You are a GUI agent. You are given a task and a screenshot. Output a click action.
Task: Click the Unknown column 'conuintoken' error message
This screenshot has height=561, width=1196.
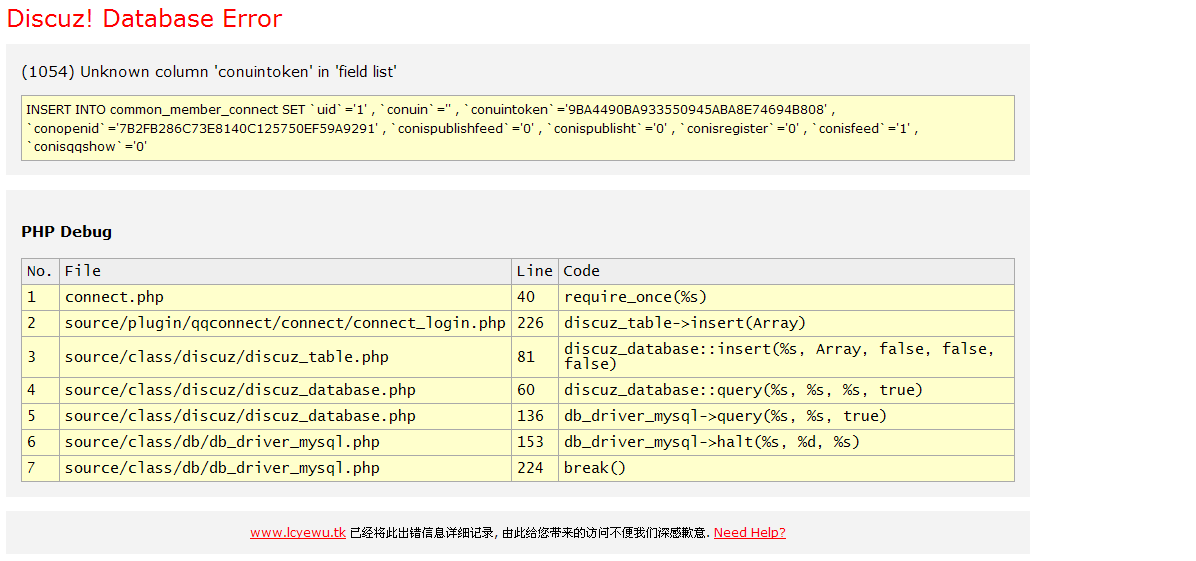coord(209,72)
